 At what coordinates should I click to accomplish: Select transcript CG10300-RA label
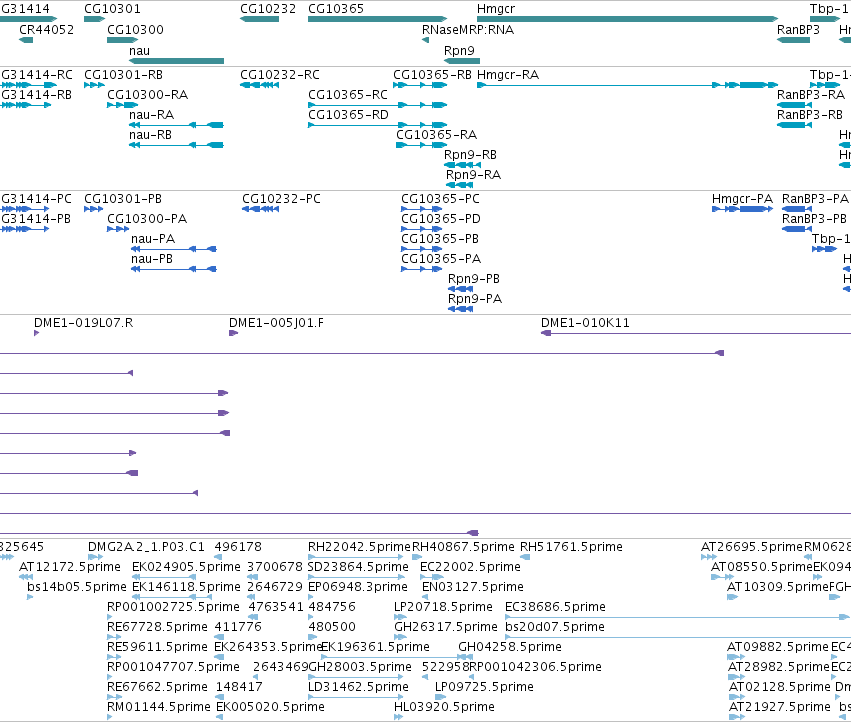click(148, 94)
